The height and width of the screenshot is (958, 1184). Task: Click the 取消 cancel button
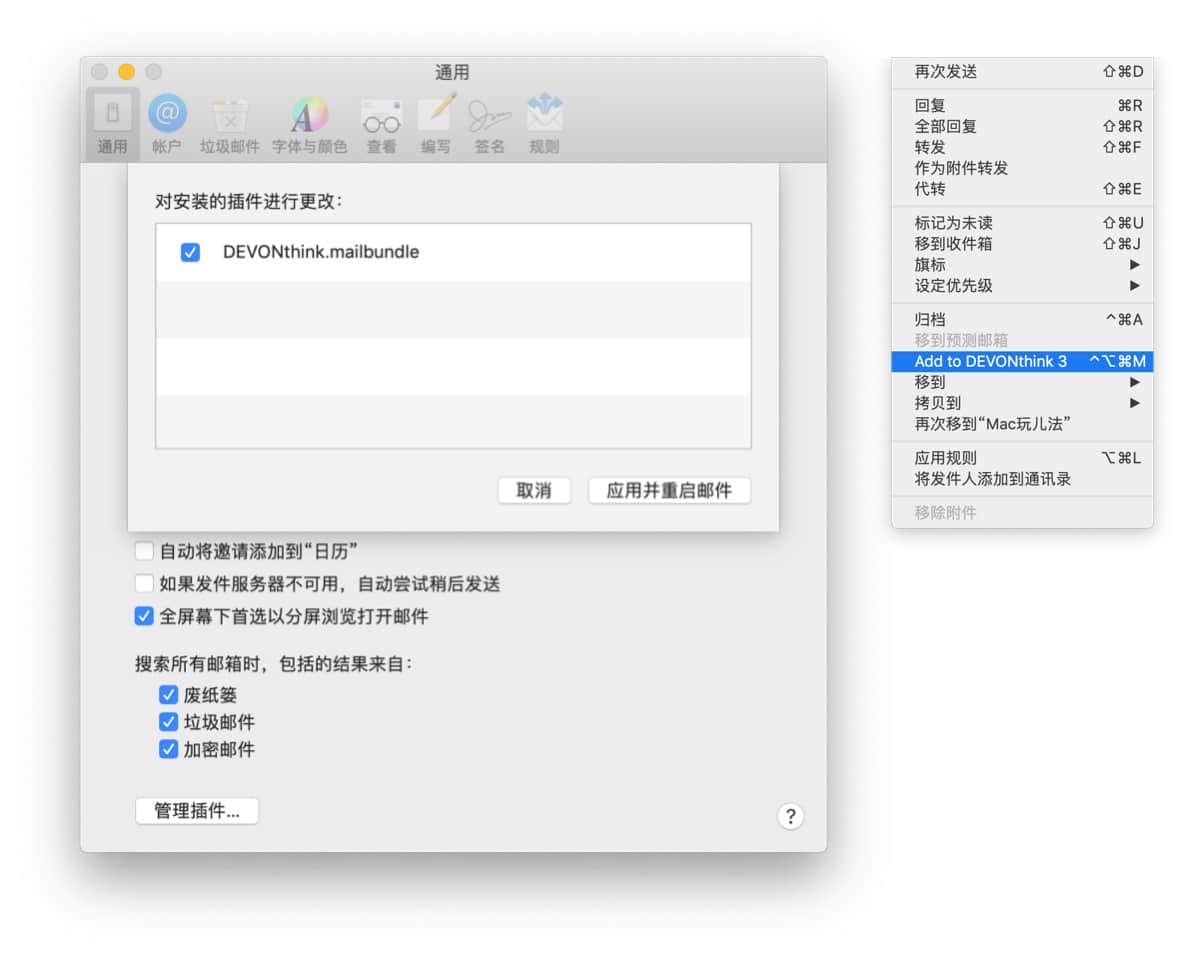coord(534,491)
